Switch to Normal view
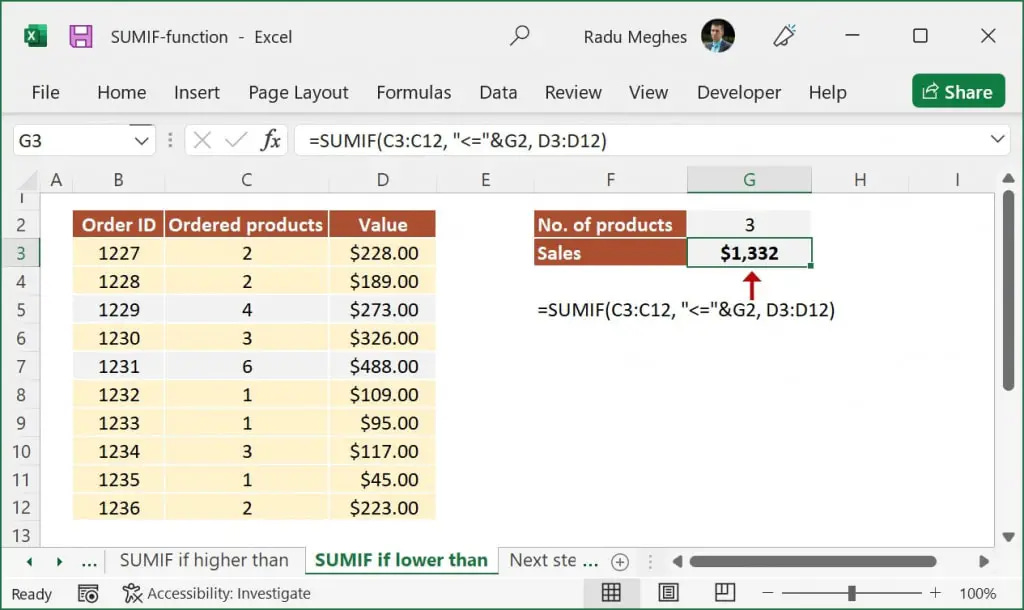 [x=611, y=592]
